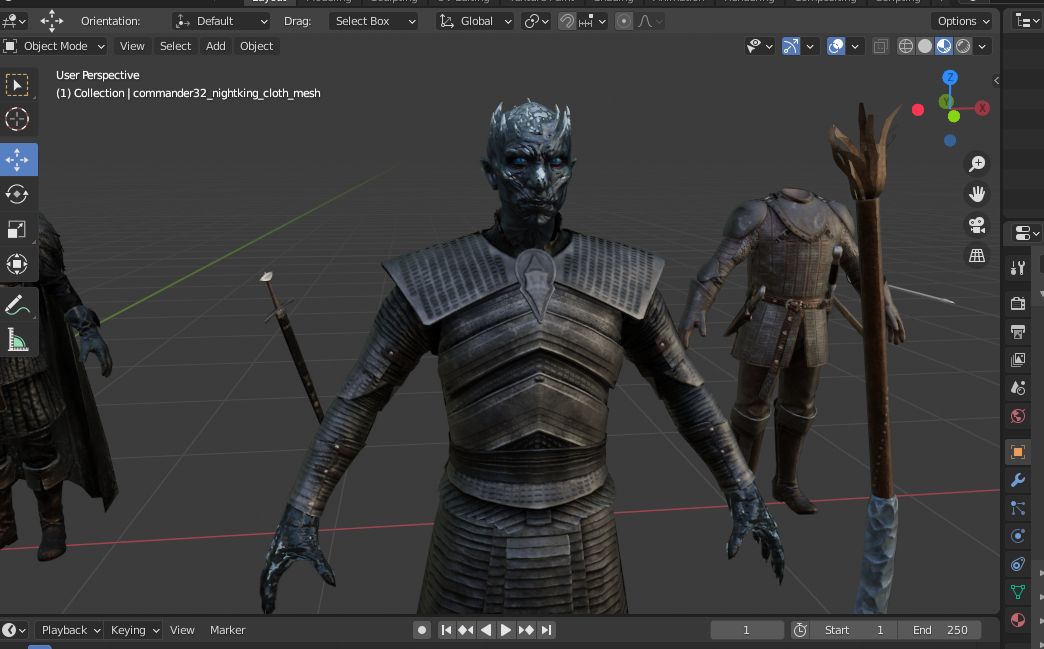Switch to camera view with the camera gizmo

click(977, 225)
